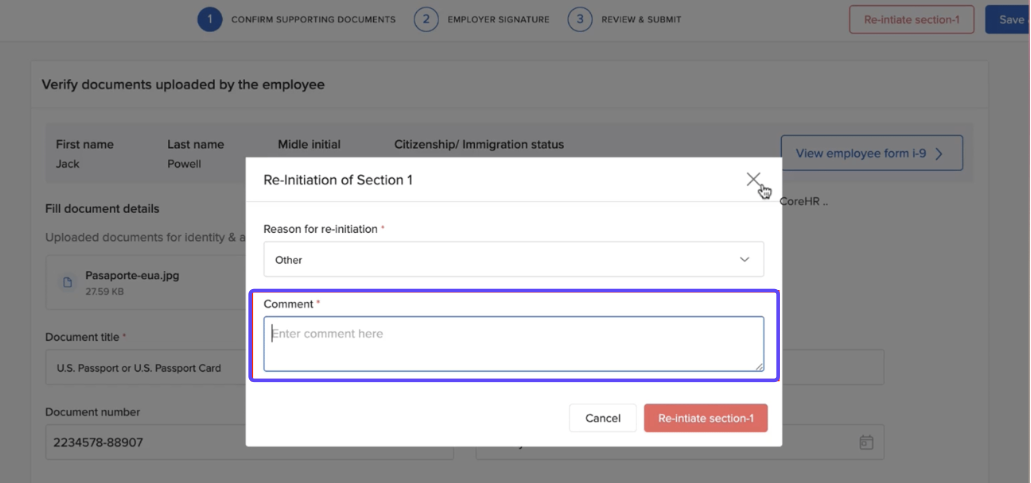Open the calendar date picker icon
Screen dimensions: 1031x483
[x=866, y=442]
